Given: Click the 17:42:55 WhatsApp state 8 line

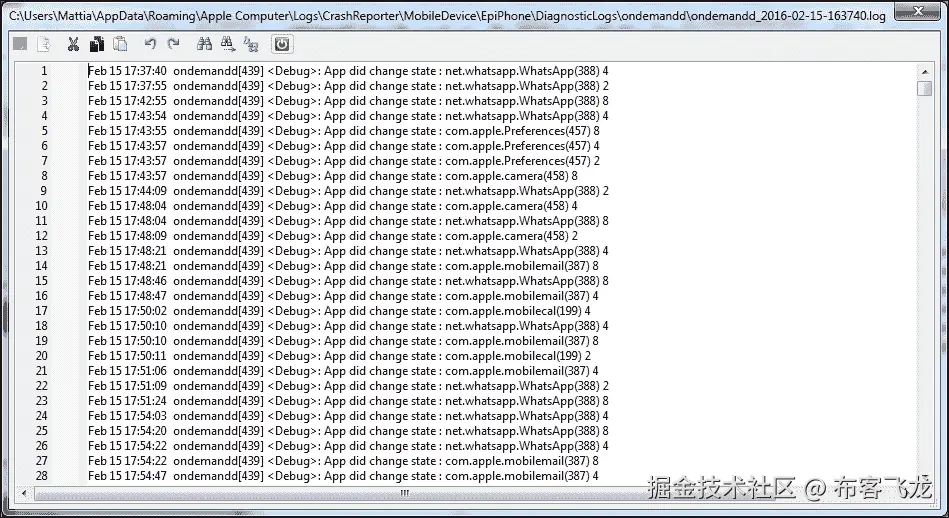Looking at the screenshot, I should (x=348, y=101).
